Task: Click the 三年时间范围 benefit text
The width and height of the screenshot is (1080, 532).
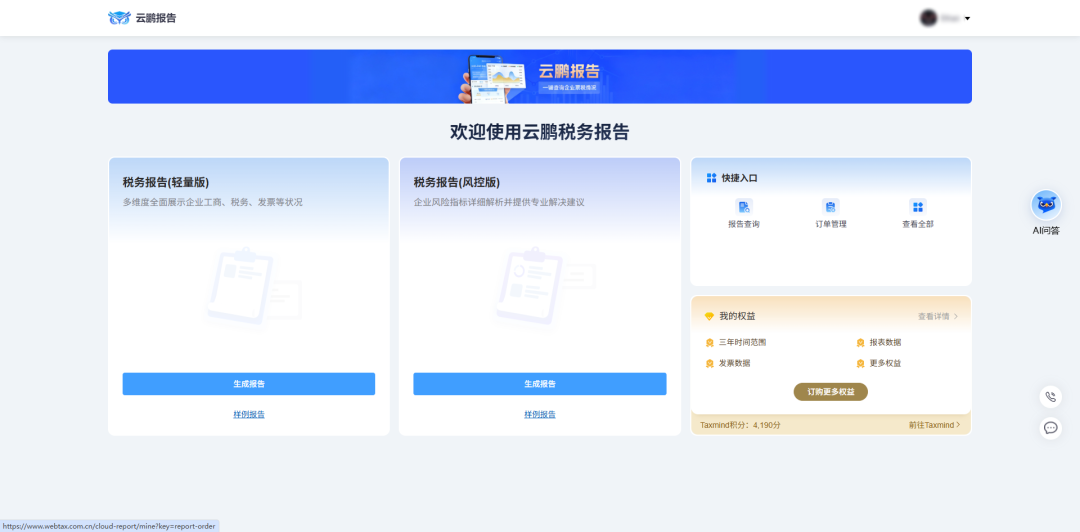Action: pos(742,342)
